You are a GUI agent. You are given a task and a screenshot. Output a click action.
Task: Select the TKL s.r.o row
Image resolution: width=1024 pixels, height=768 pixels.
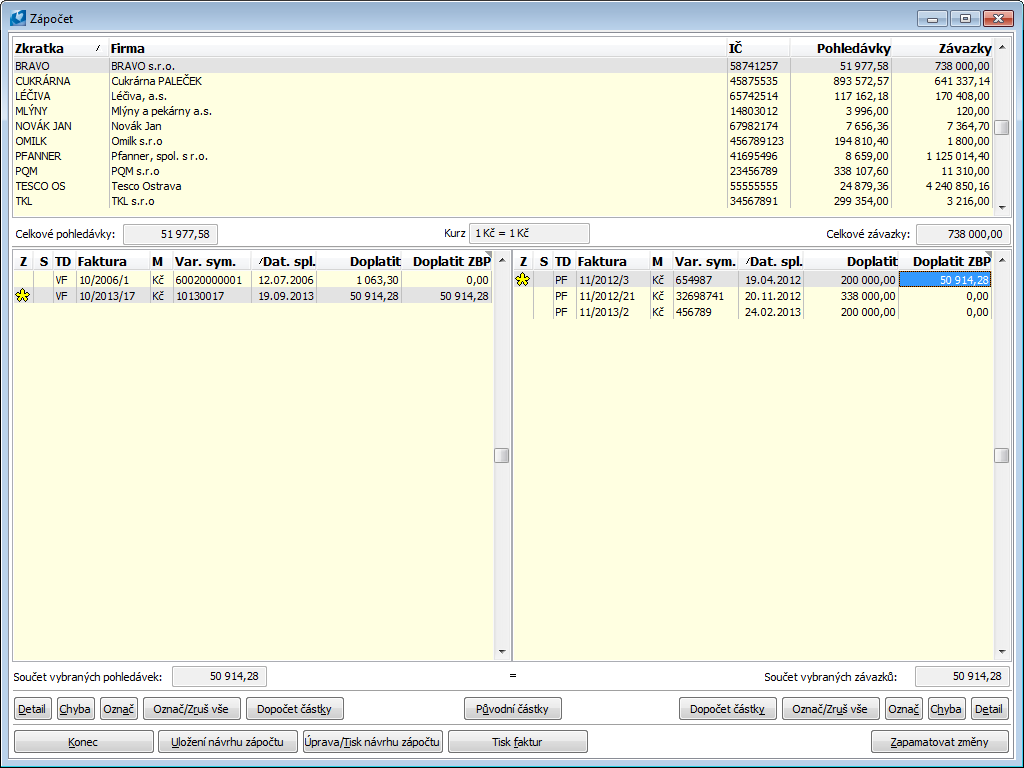(503, 201)
